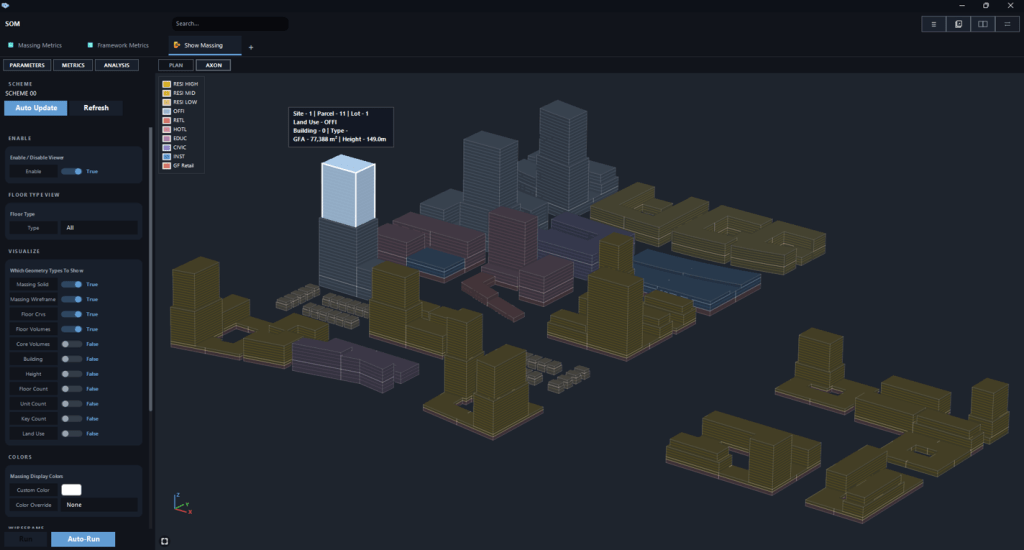Click the three-line list icon at top right

pyautogui.click(x=933, y=24)
